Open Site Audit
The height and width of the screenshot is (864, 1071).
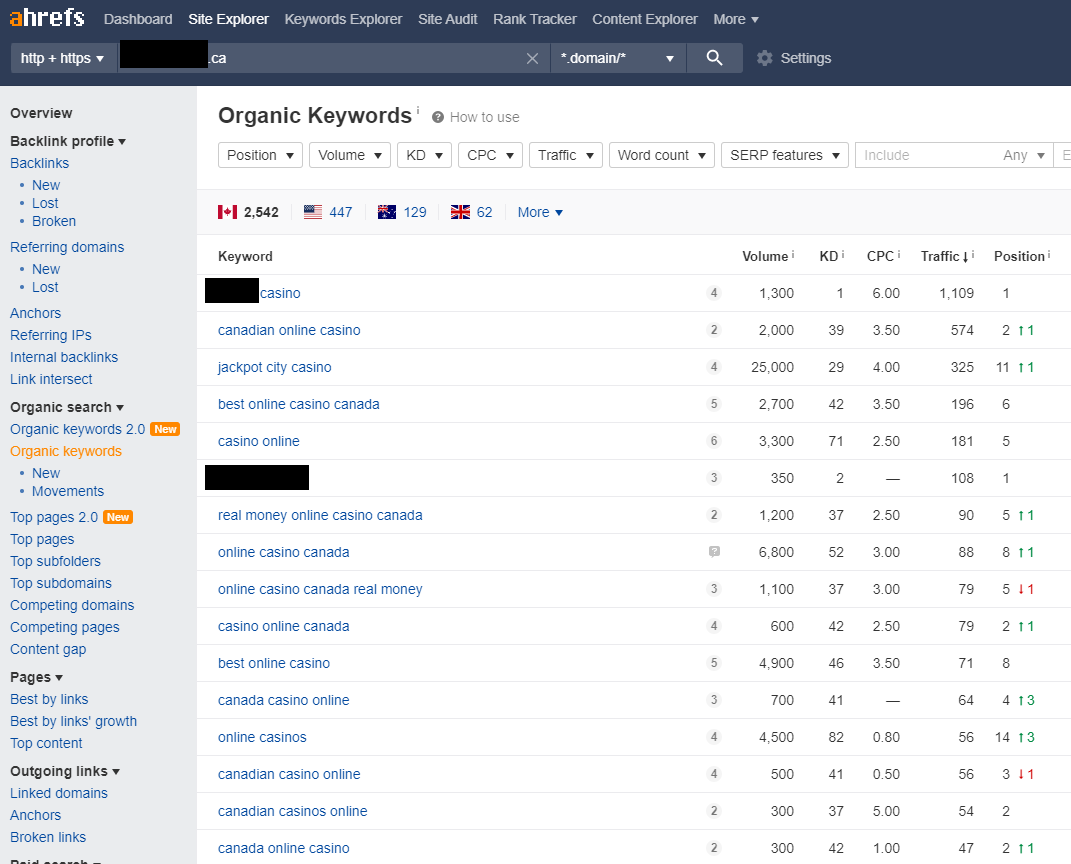click(x=447, y=19)
